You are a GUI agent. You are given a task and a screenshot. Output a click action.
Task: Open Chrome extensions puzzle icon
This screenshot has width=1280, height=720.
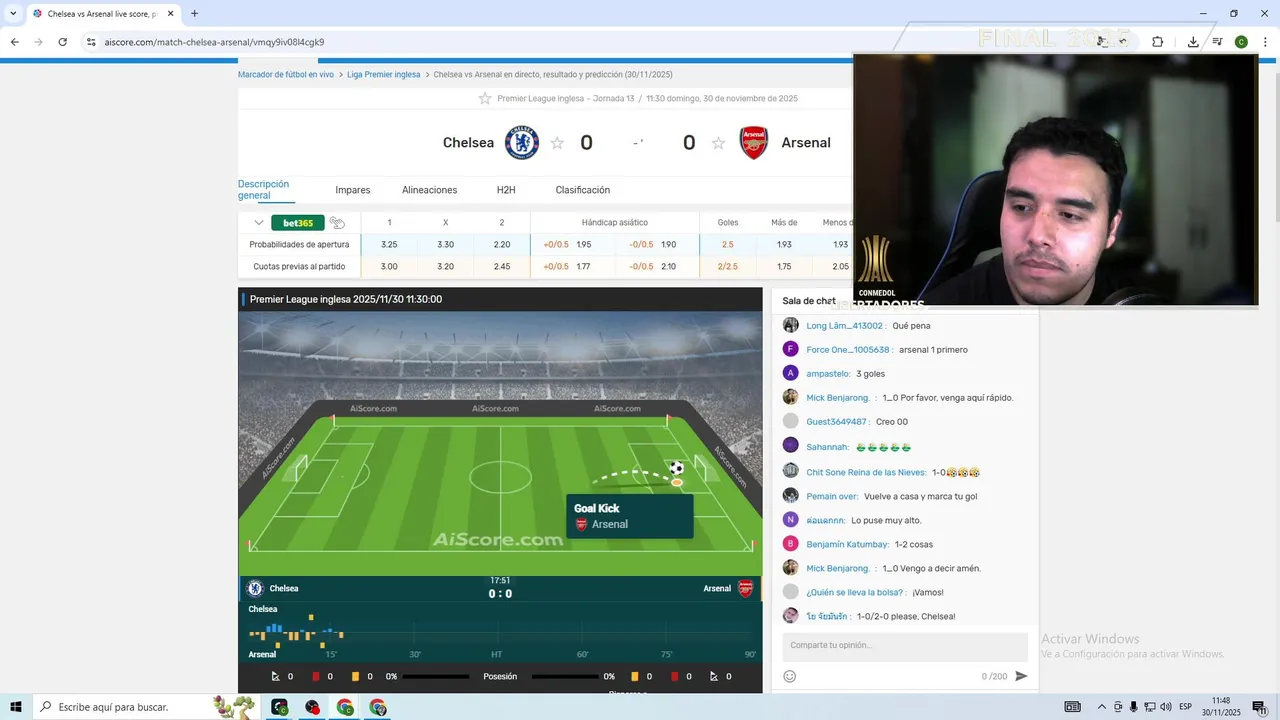click(1158, 42)
